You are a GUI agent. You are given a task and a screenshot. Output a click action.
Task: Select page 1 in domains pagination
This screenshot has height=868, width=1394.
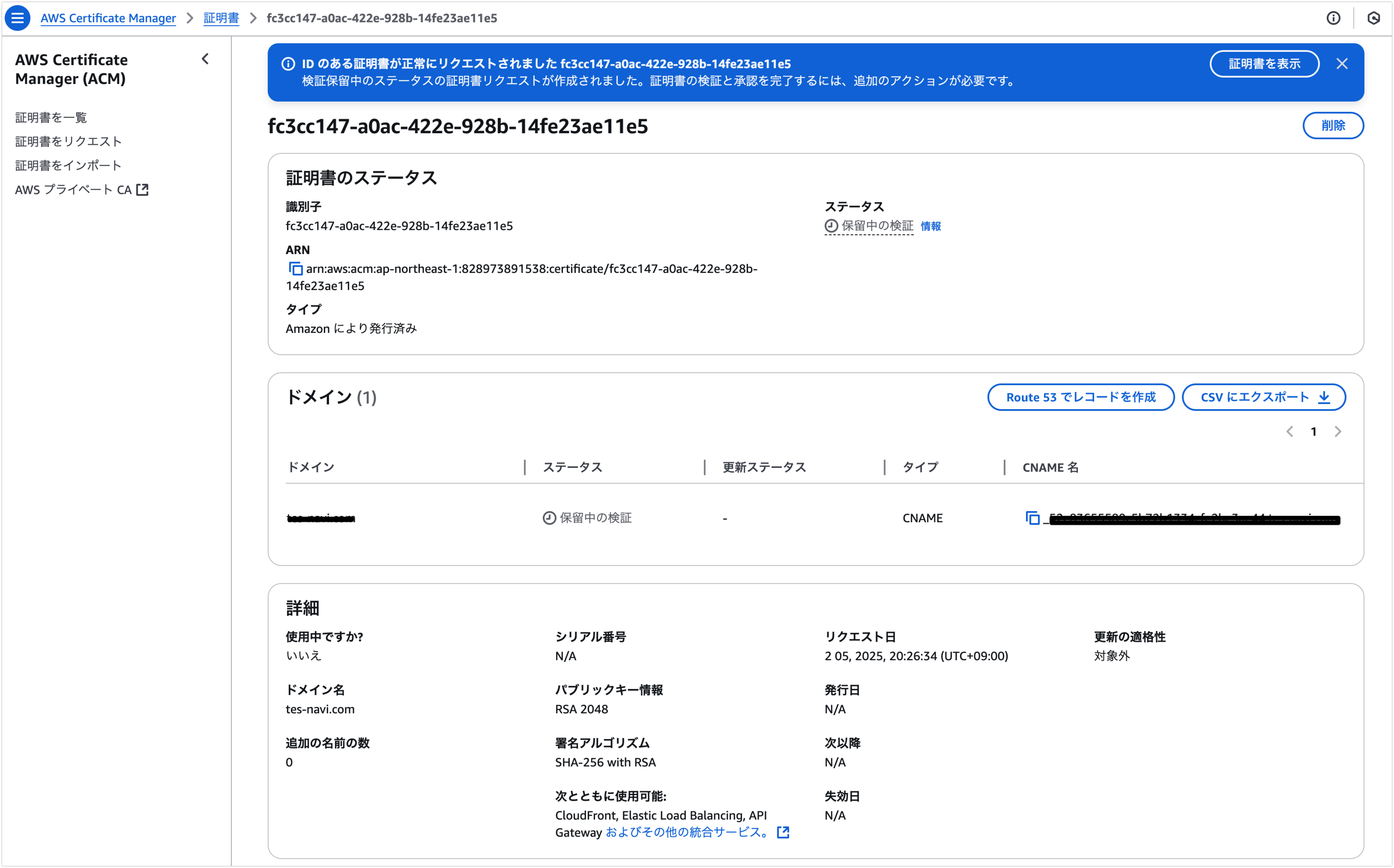(x=1314, y=432)
